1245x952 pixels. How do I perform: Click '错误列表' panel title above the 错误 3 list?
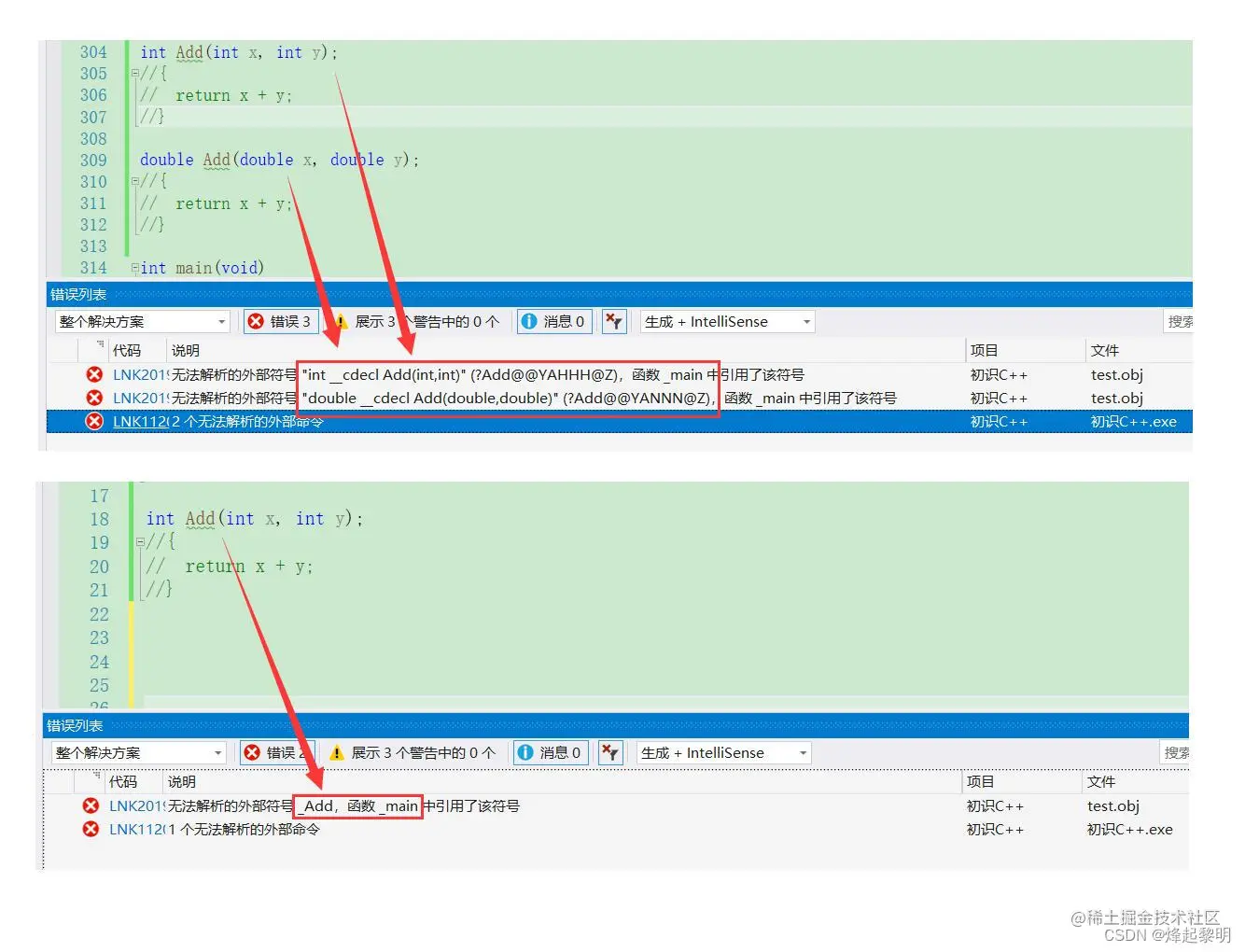(78, 294)
